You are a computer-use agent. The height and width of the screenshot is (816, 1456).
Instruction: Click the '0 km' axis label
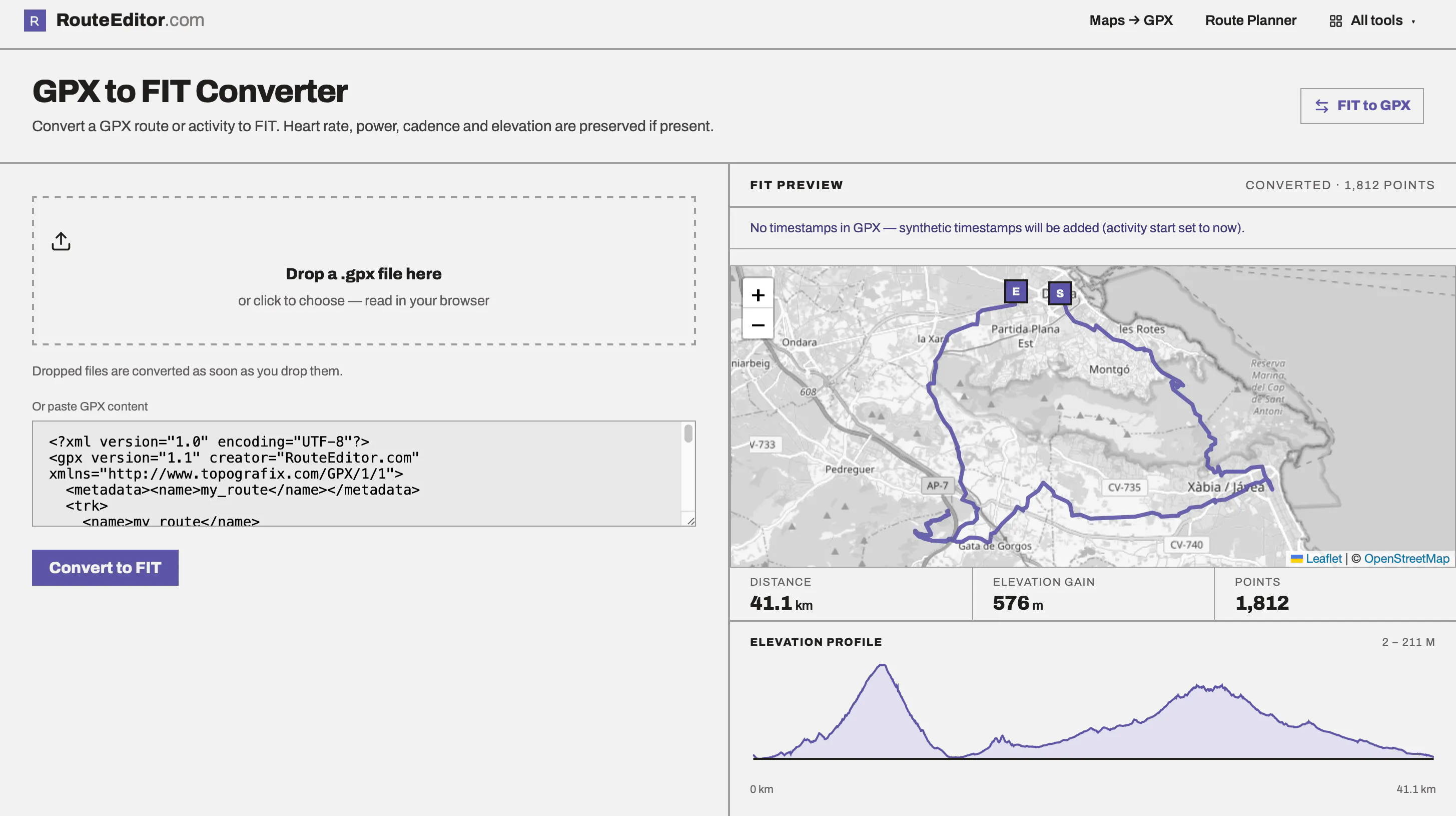coord(762,789)
